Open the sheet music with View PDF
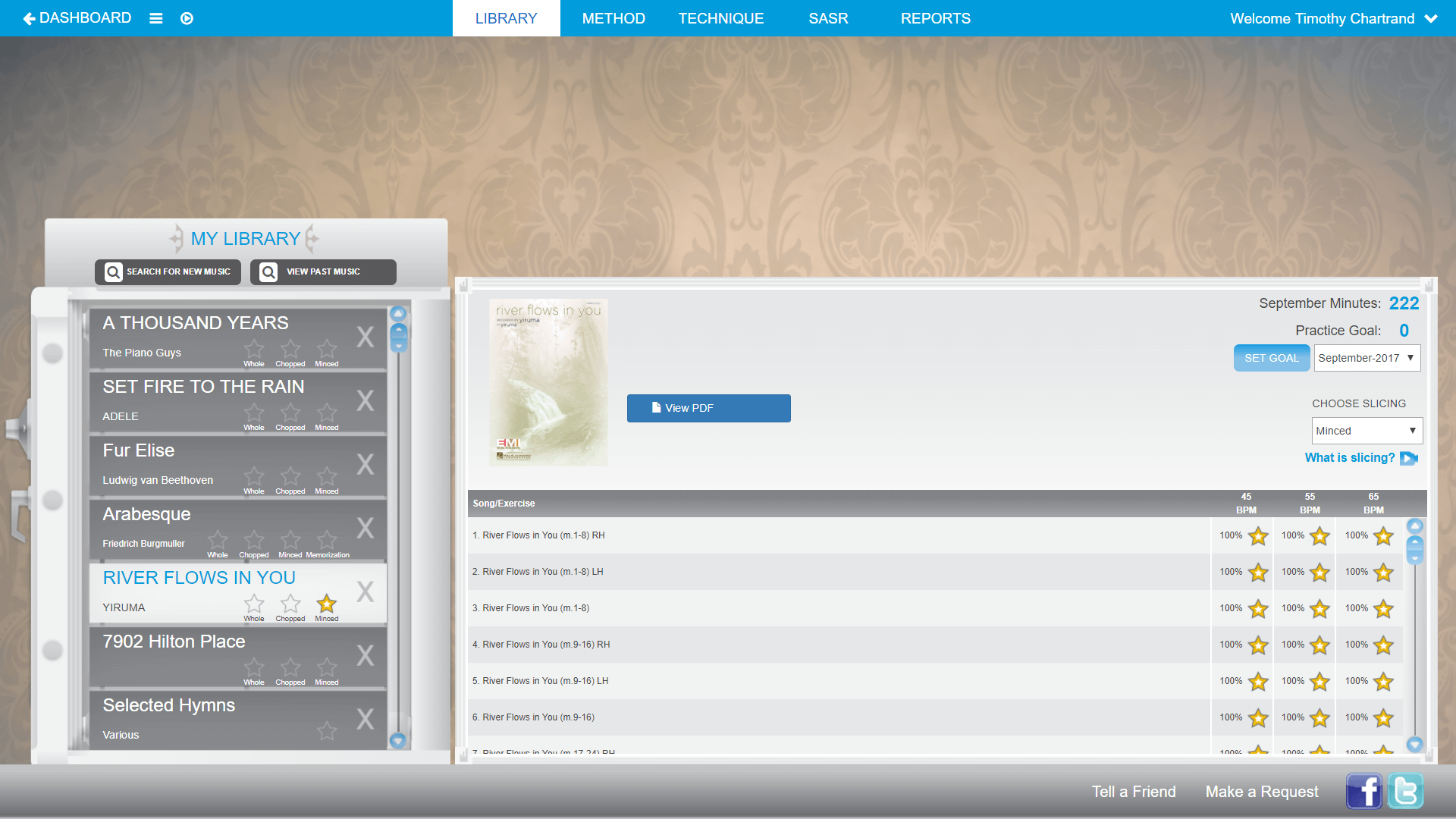 pos(708,408)
